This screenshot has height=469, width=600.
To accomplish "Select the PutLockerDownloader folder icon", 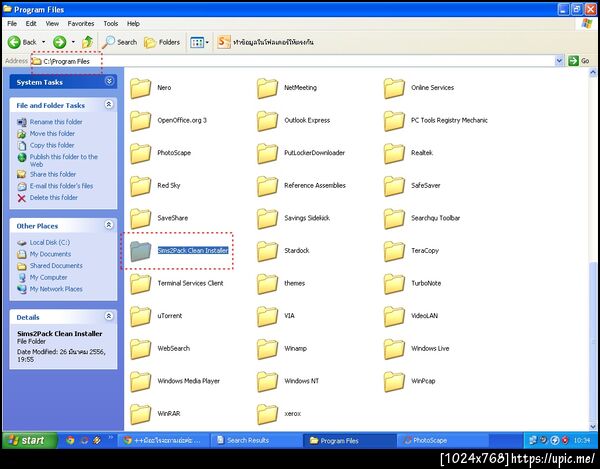I will coord(267,153).
